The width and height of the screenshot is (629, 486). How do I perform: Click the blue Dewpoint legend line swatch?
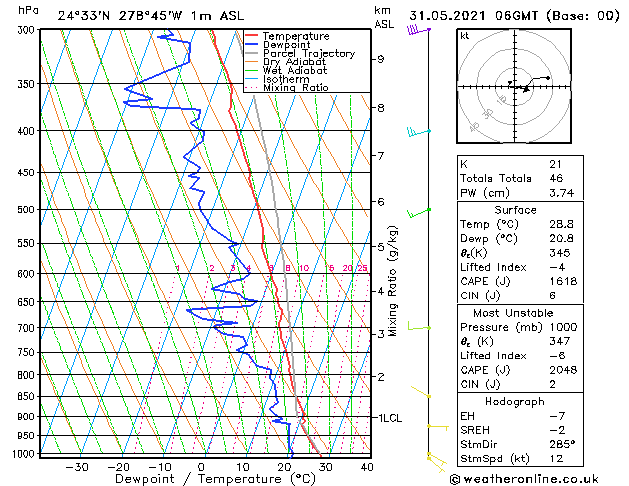252,44
